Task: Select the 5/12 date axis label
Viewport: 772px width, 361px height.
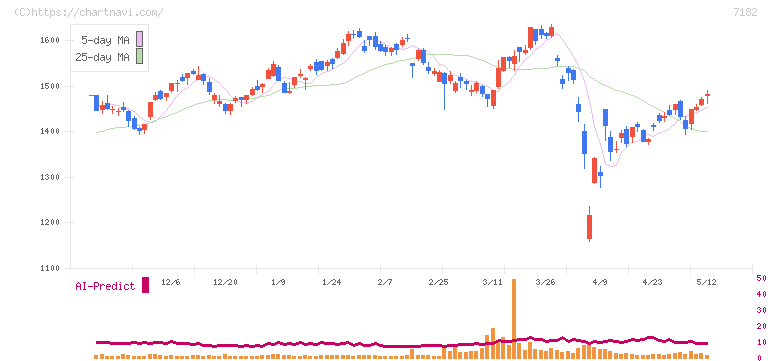Action: (707, 282)
